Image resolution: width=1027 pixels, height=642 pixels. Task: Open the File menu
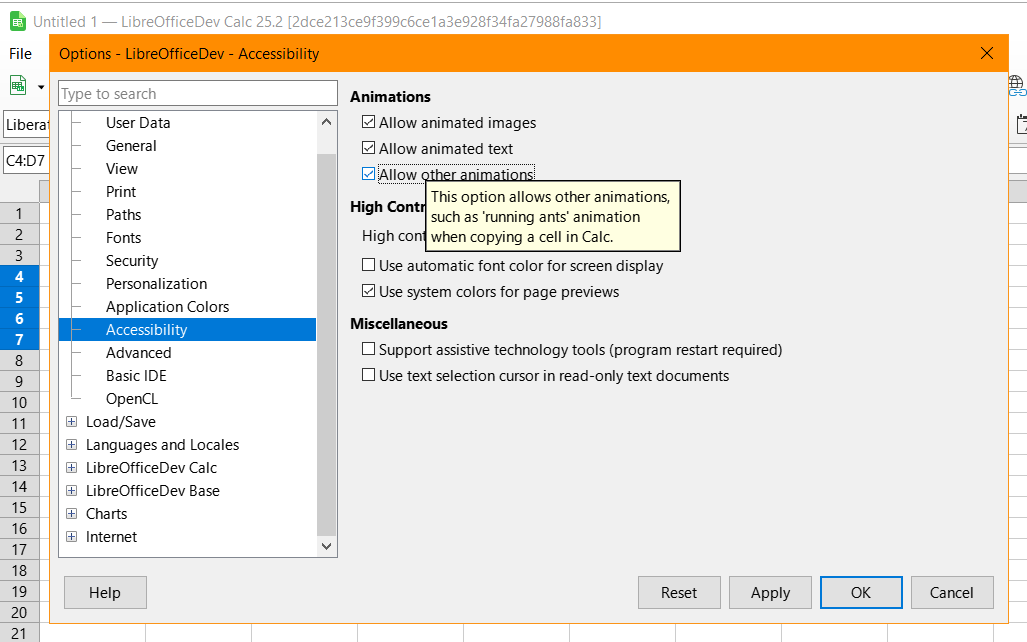point(20,54)
